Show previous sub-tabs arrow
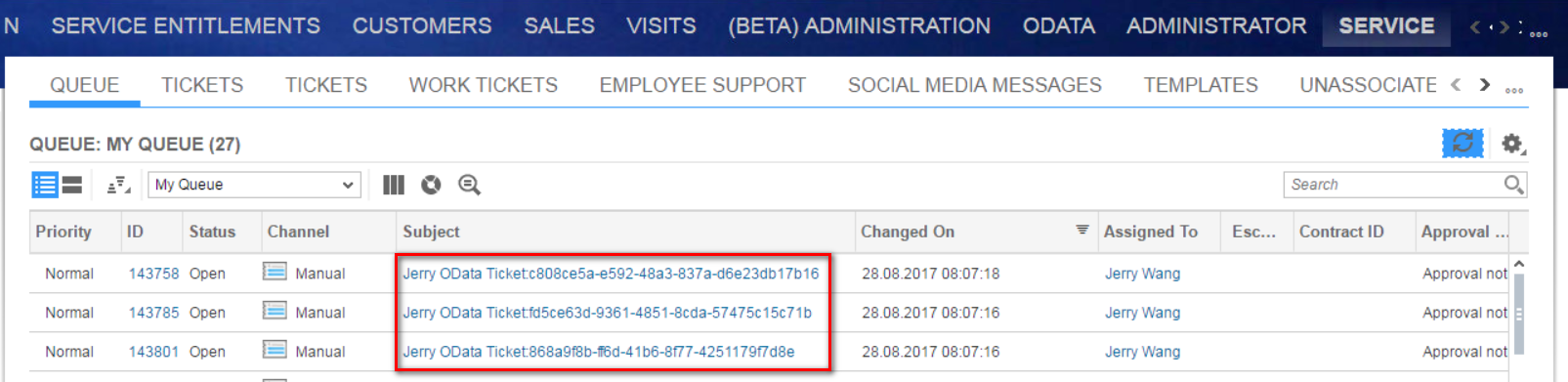The width and height of the screenshot is (1568, 382). pyautogui.click(x=1456, y=85)
